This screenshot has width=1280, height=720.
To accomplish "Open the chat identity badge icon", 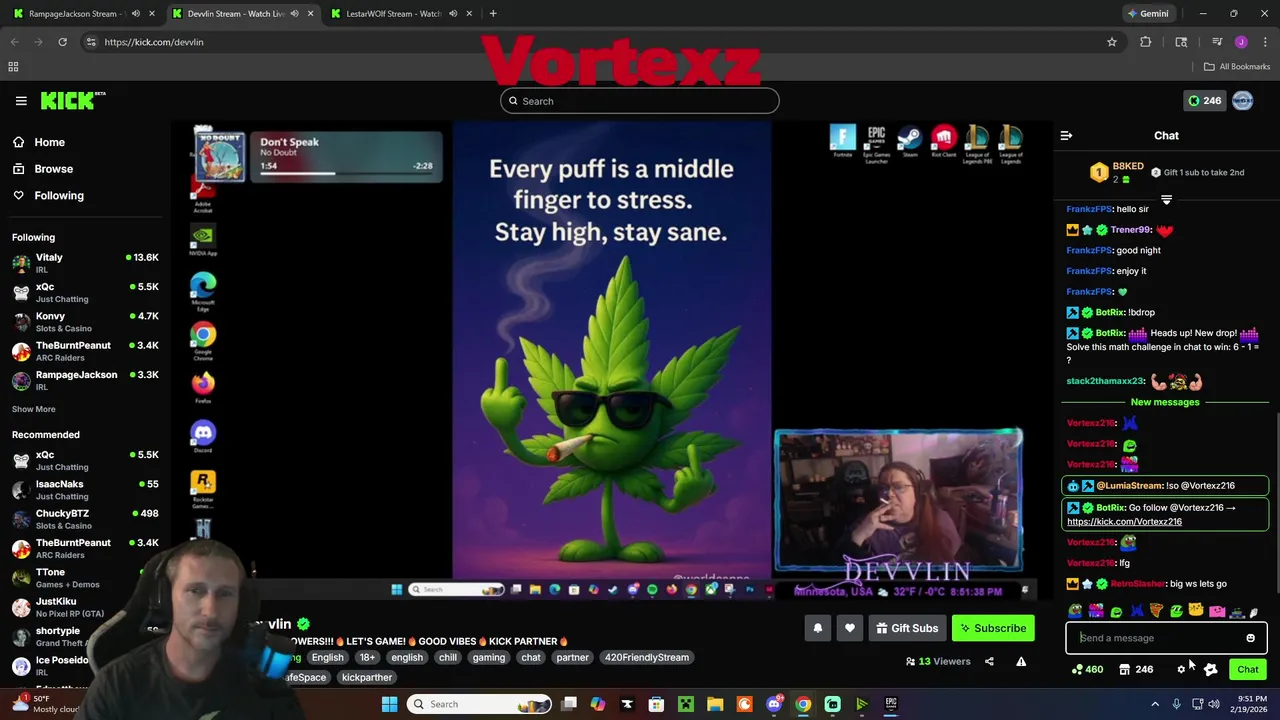I will point(1211,669).
